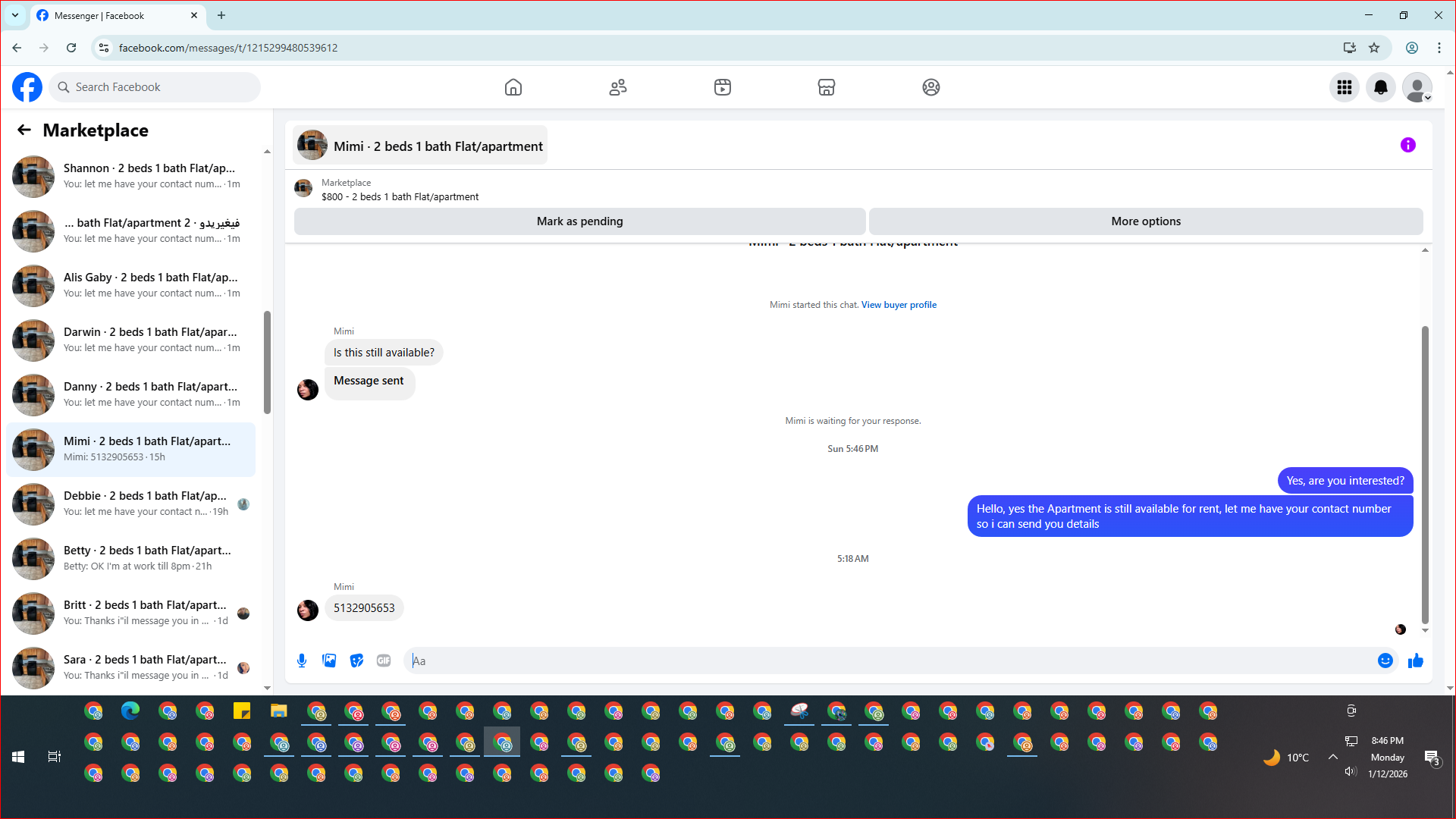This screenshot has height=819, width=1456.
Task: Click the conversation list scrollbar
Action: pos(267,364)
